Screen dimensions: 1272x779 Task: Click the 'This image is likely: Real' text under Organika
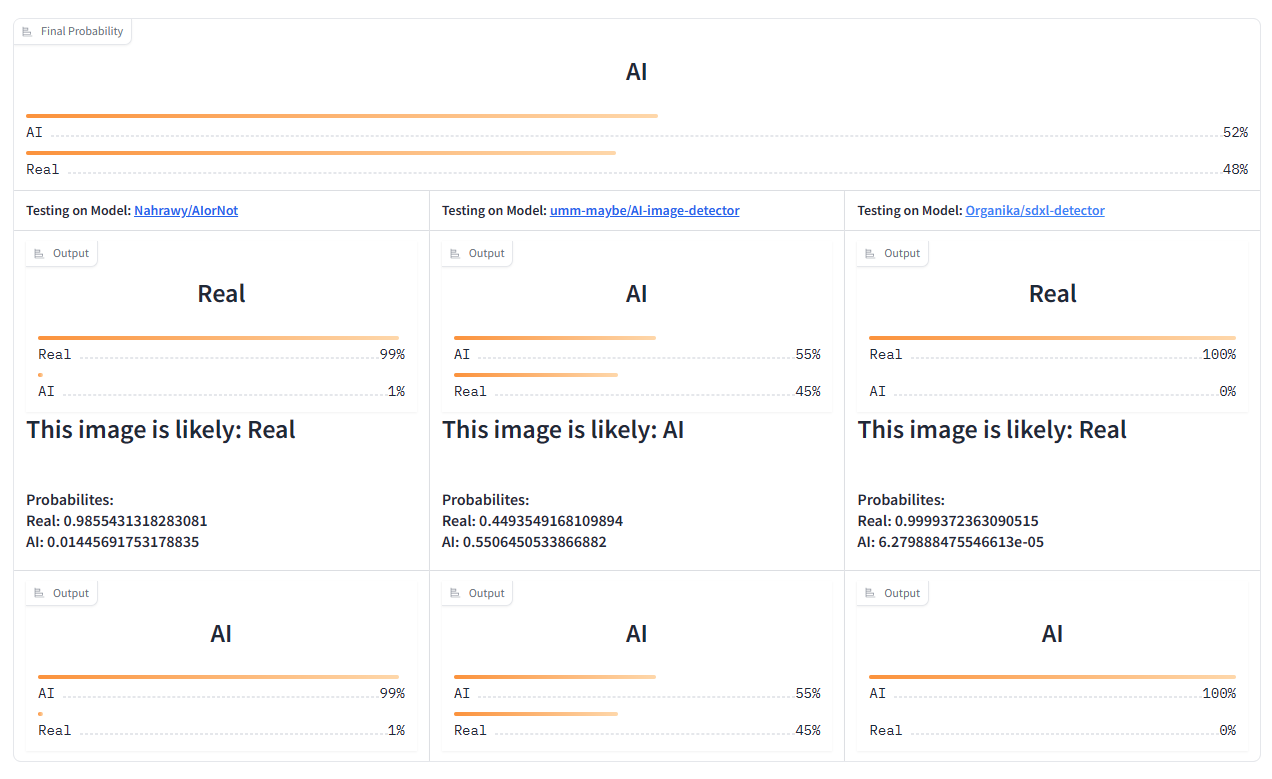(x=992, y=430)
